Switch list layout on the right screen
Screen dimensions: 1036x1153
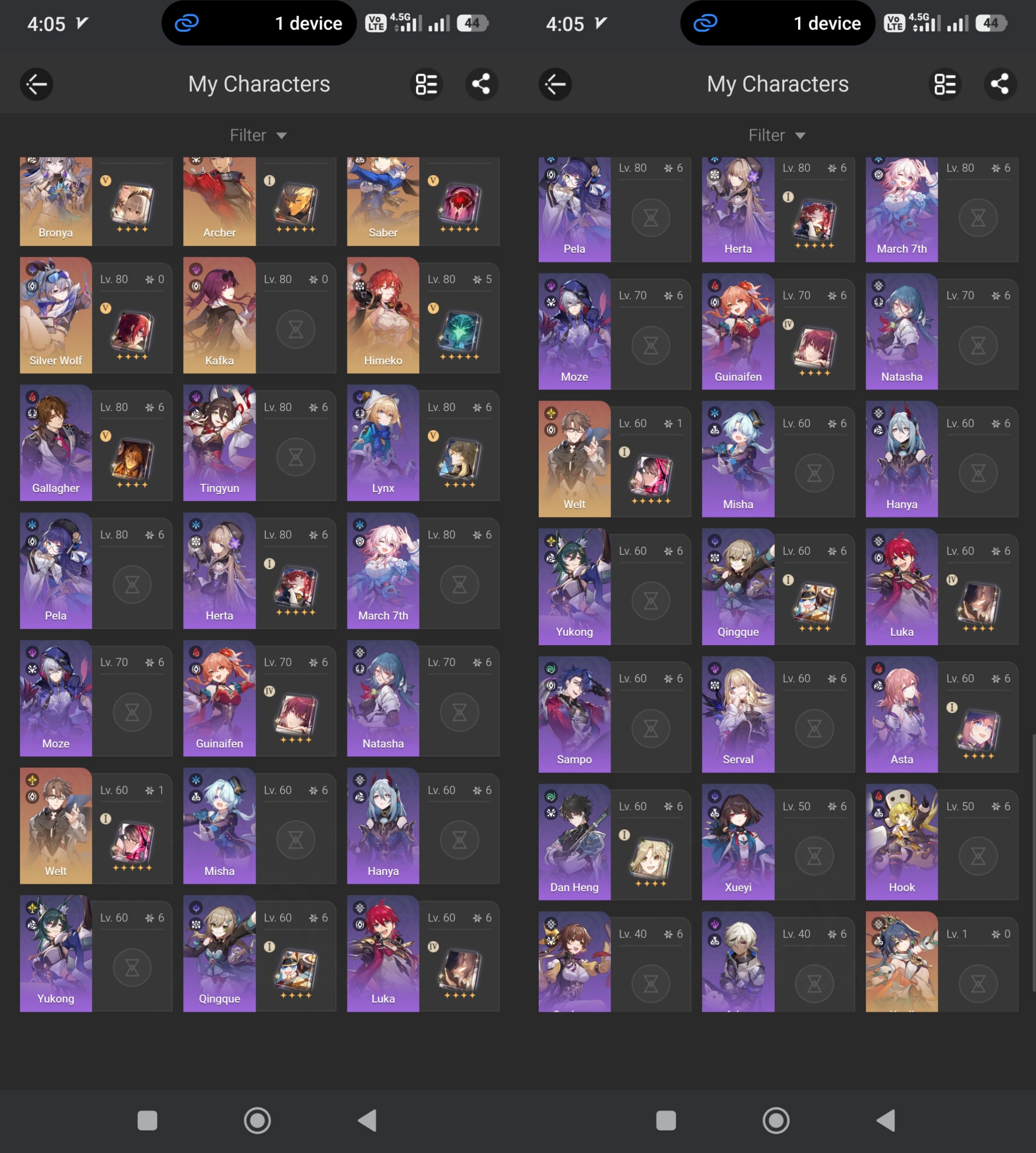click(x=945, y=84)
